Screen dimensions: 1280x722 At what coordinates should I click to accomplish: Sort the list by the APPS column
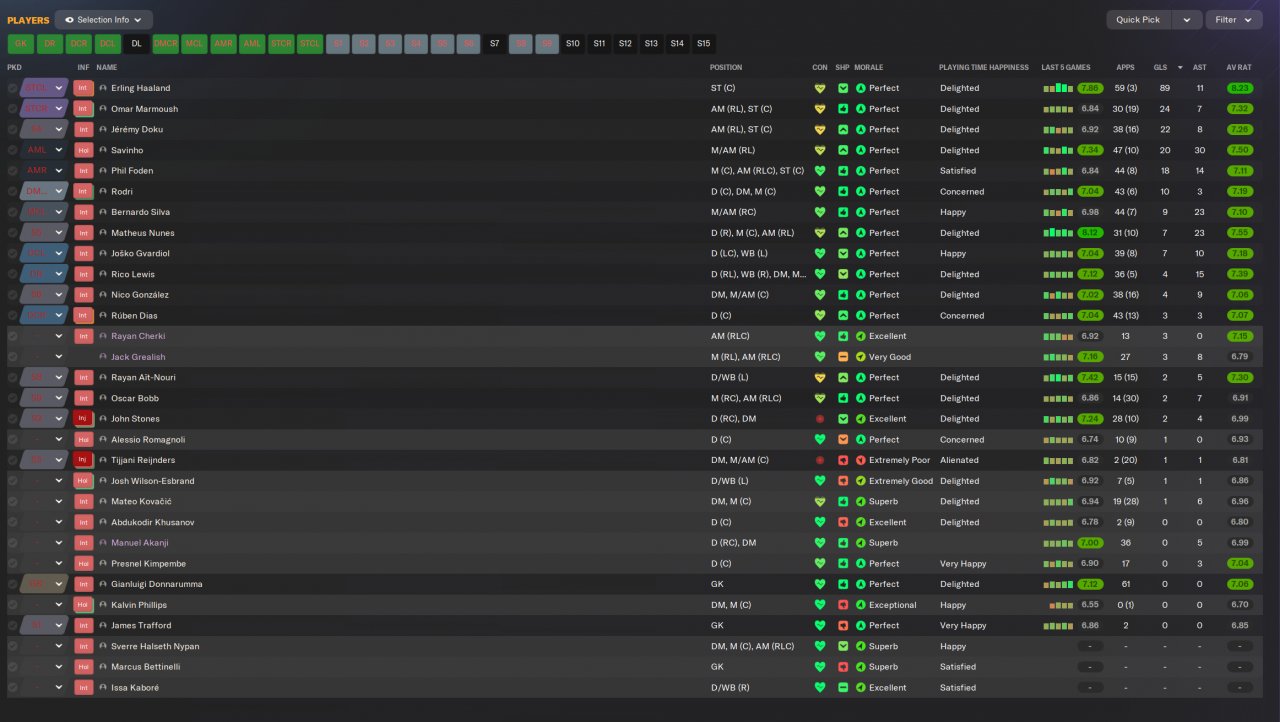pos(1125,68)
